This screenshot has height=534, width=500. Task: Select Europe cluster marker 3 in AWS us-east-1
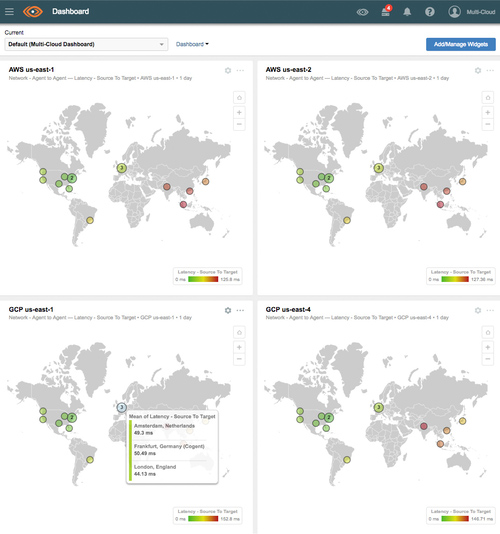coord(122,168)
